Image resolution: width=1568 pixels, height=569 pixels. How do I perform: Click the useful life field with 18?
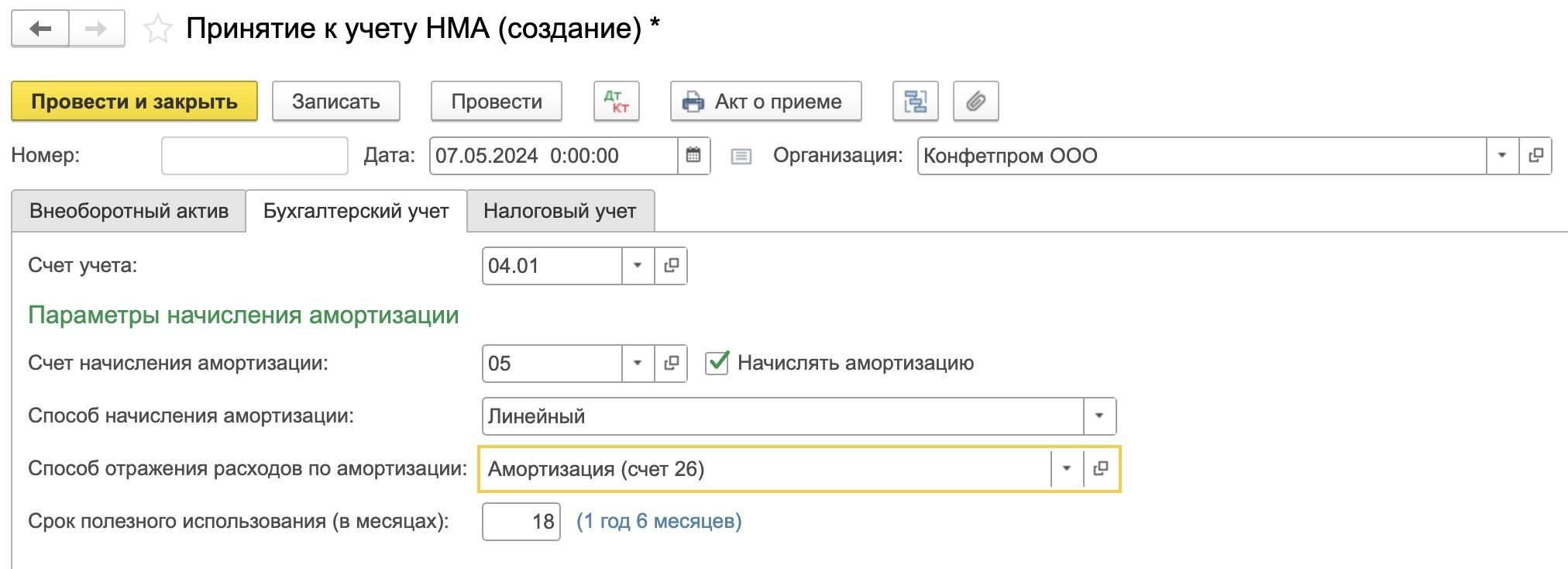pyautogui.click(x=521, y=522)
